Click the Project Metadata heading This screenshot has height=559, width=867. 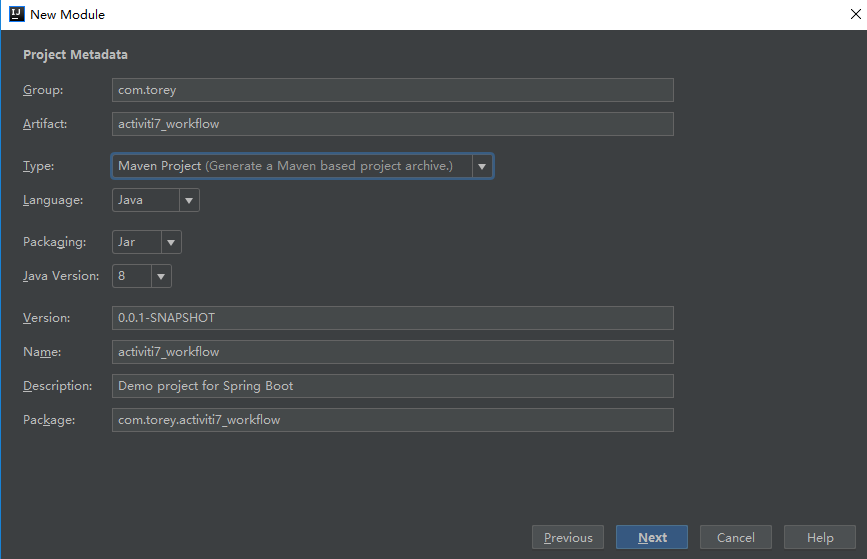(x=75, y=55)
